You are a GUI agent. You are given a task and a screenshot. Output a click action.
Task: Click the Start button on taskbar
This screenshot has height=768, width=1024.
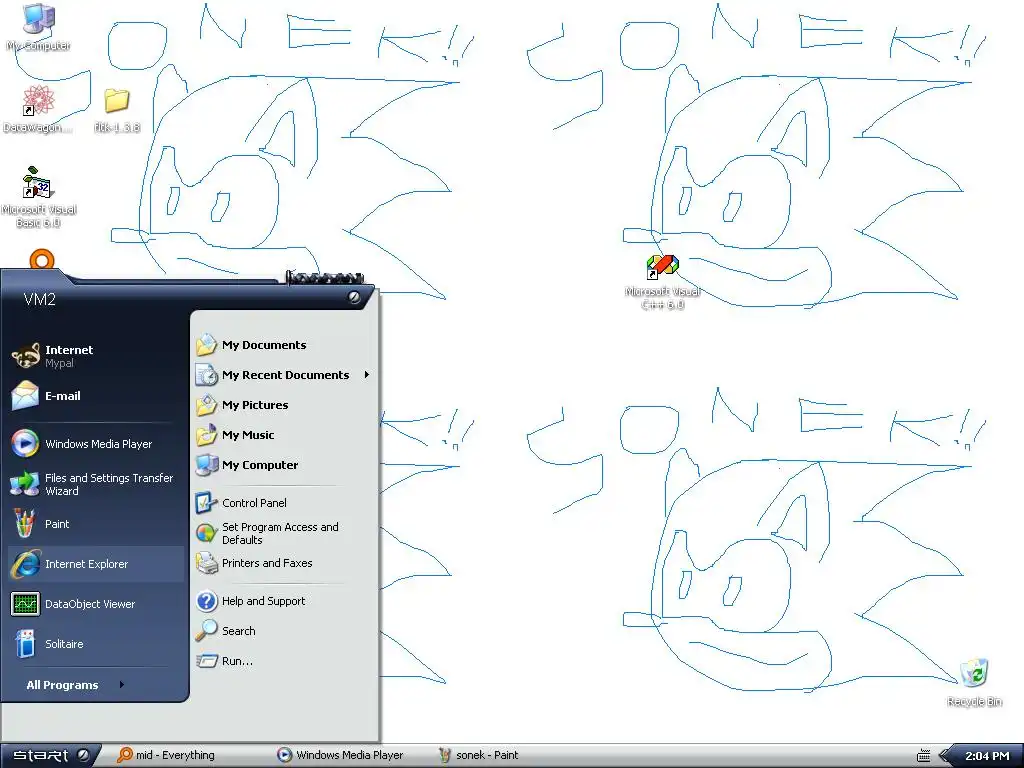50,756
